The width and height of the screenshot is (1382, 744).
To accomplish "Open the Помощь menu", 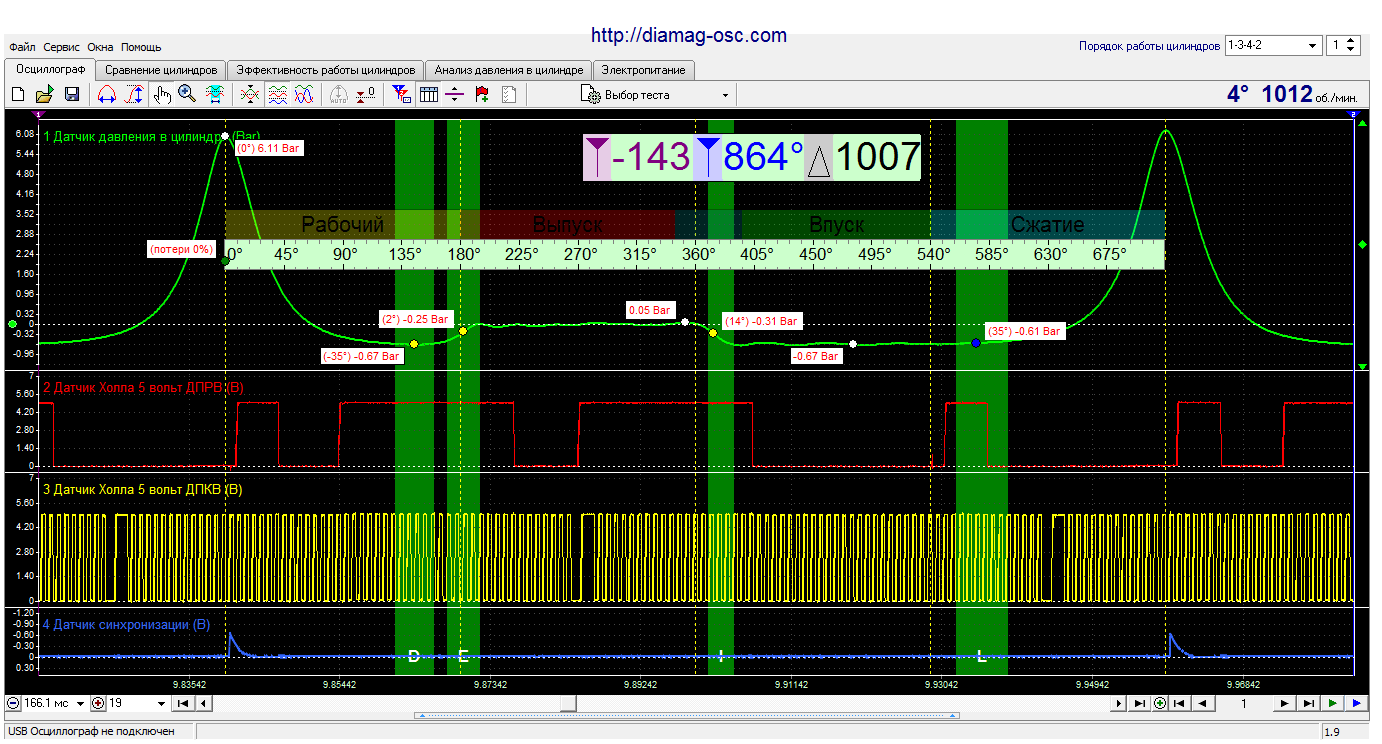I will click(x=141, y=47).
